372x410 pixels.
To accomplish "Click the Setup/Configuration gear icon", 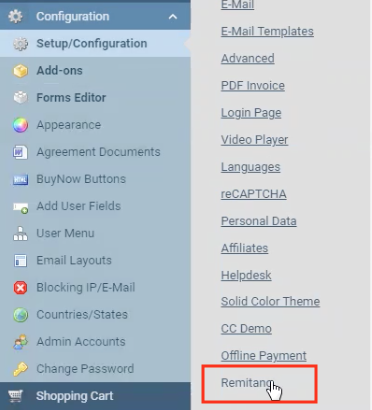I will tap(20, 44).
